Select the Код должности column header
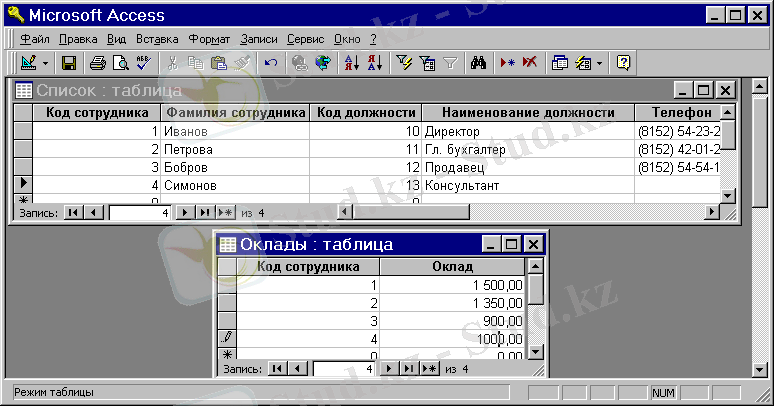The height and width of the screenshot is (406, 774). coord(366,113)
